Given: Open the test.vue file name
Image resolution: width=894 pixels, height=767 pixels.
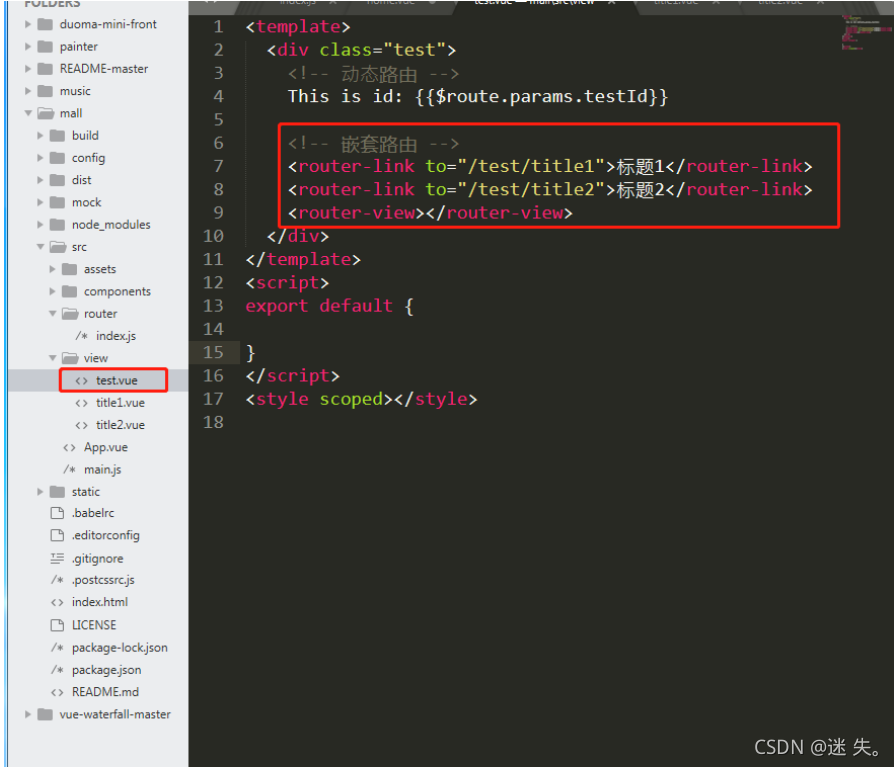Looking at the screenshot, I should coord(116,380).
